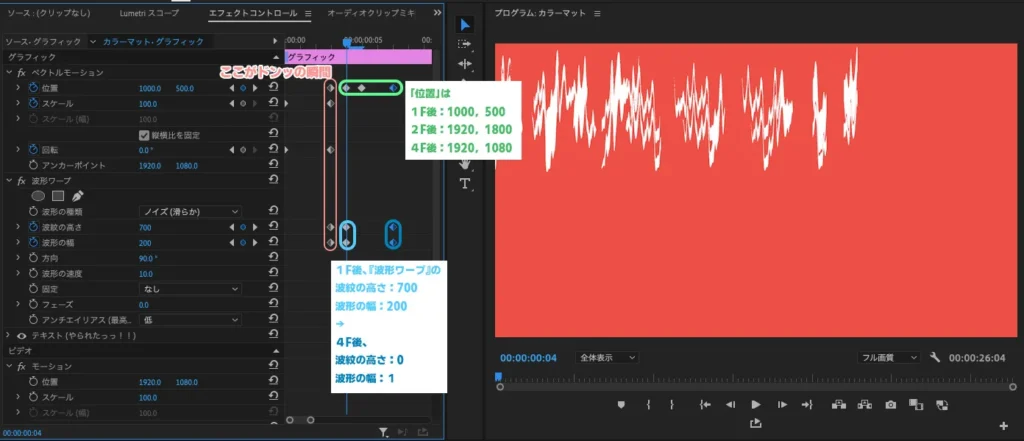The height and width of the screenshot is (441, 1024).
Task: Click the 位置 value 1000.0
Action: coord(150,88)
